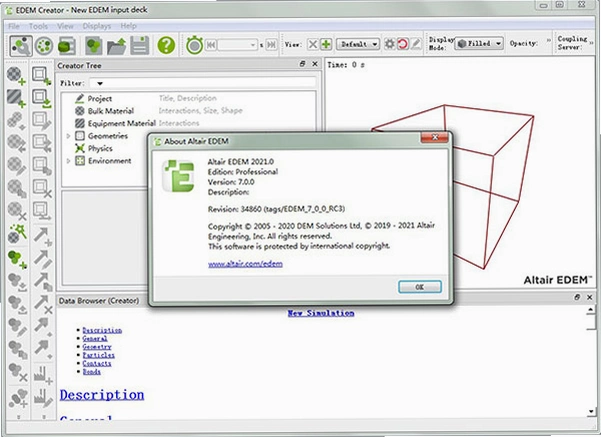The width and height of the screenshot is (601, 437).
Task: Select the Bulk Material tree item
Action: [111, 111]
